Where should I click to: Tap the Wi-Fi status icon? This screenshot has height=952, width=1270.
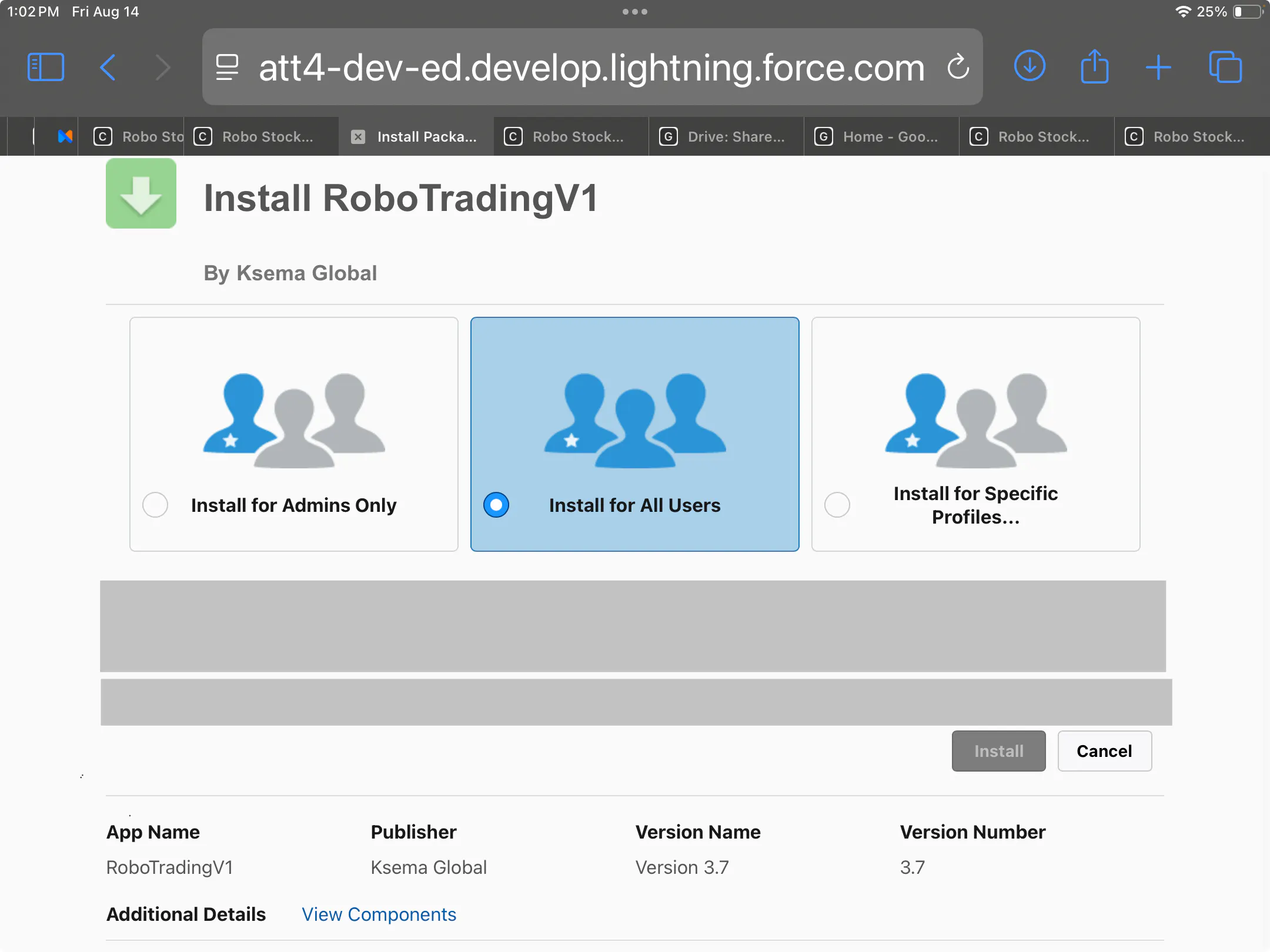[1183, 12]
